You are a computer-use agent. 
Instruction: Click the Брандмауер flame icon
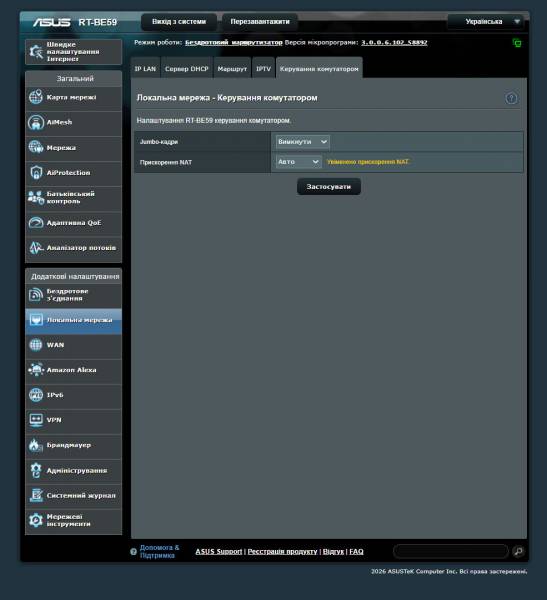pos(36,445)
